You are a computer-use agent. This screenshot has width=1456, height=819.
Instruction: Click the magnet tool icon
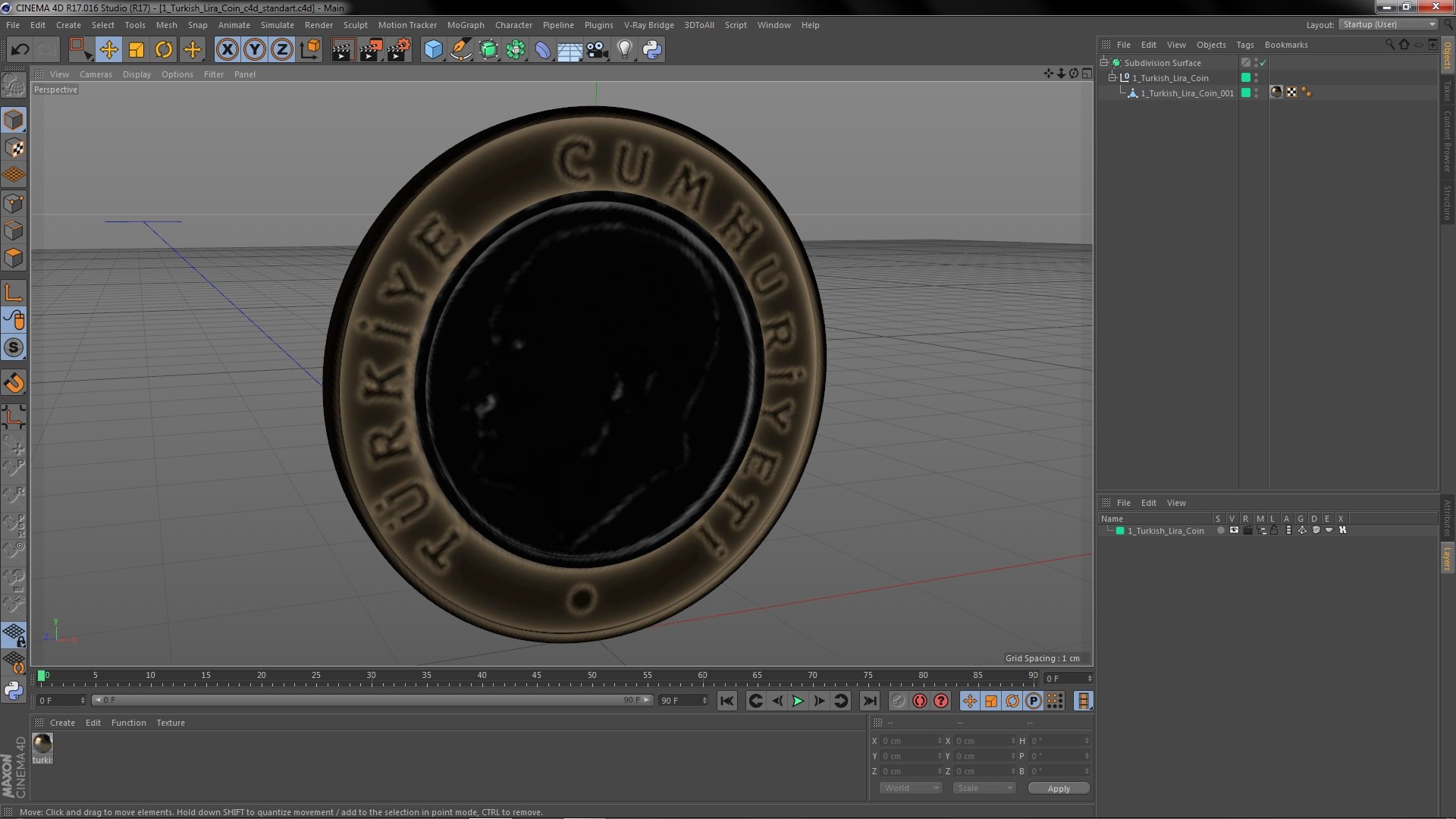[14, 383]
